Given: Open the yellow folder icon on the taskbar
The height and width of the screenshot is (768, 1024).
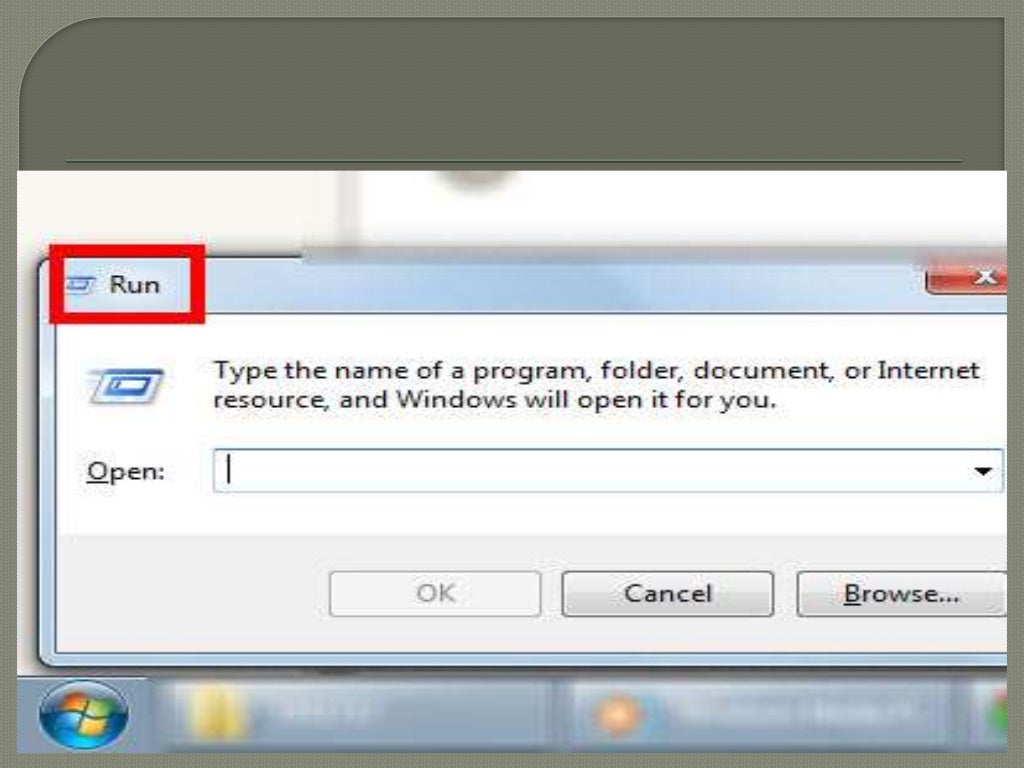Looking at the screenshot, I should click(x=216, y=714).
